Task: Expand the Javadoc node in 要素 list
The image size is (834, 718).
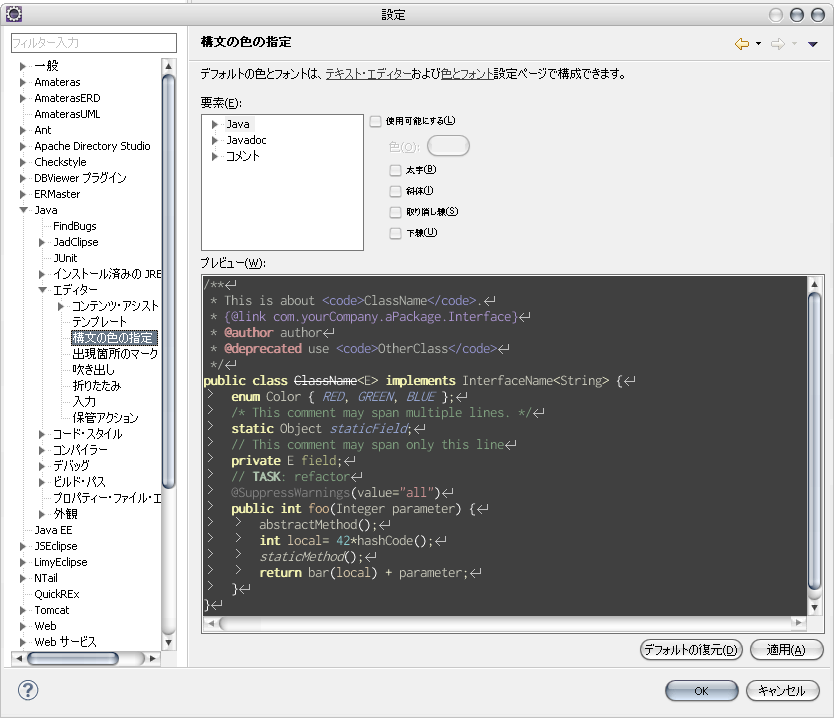Action: click(217, 139)
